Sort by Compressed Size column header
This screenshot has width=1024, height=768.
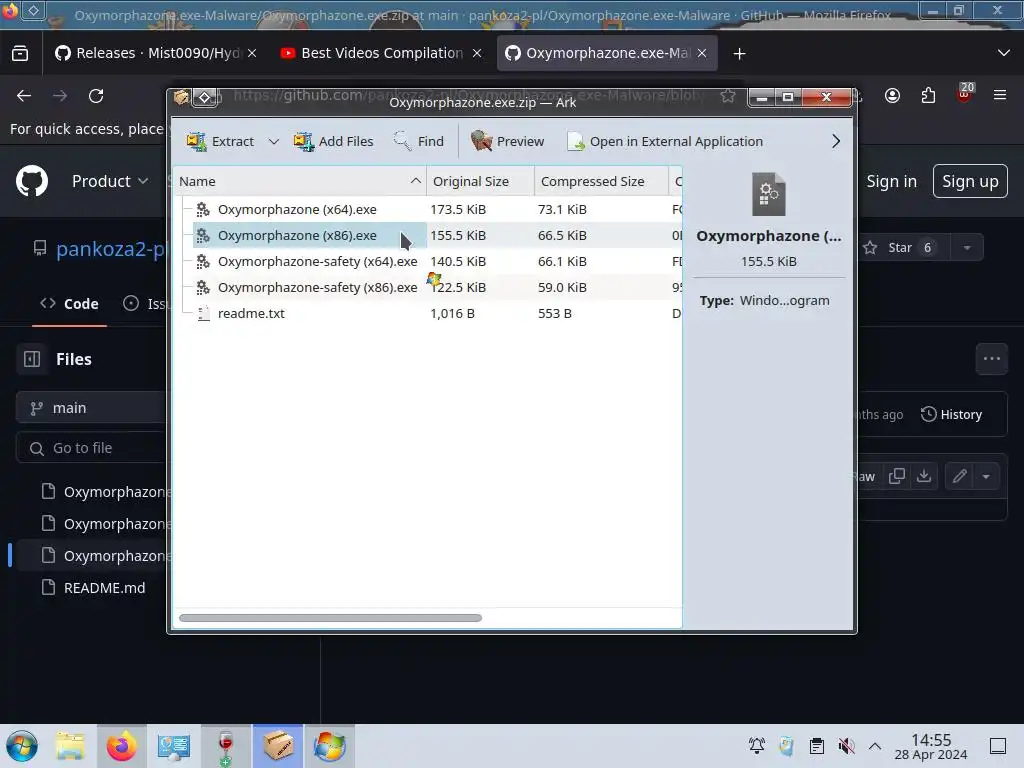click(601, 181)
